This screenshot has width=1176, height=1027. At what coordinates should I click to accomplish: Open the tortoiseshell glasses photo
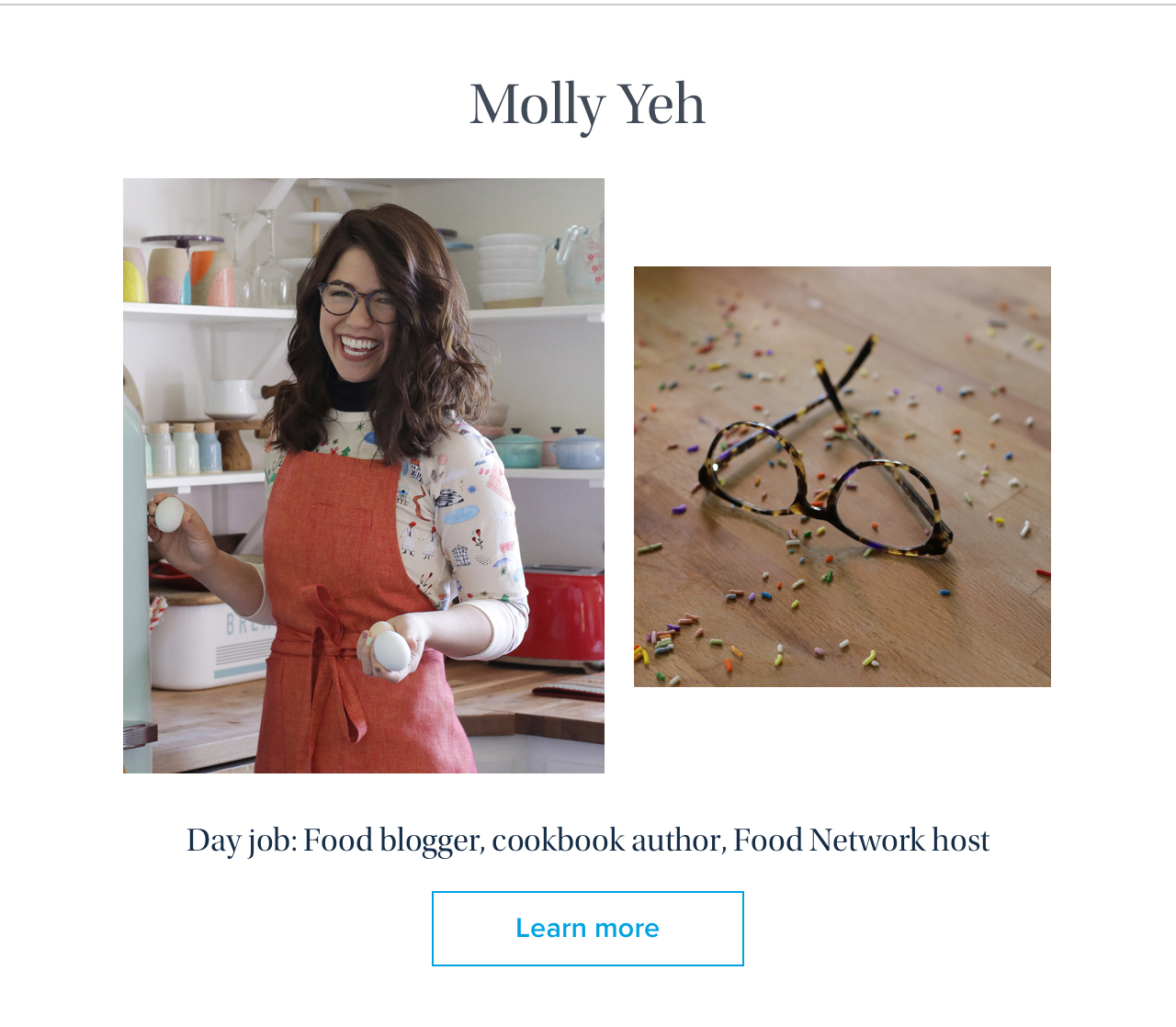pyautogui.click(x=842, y=477)
